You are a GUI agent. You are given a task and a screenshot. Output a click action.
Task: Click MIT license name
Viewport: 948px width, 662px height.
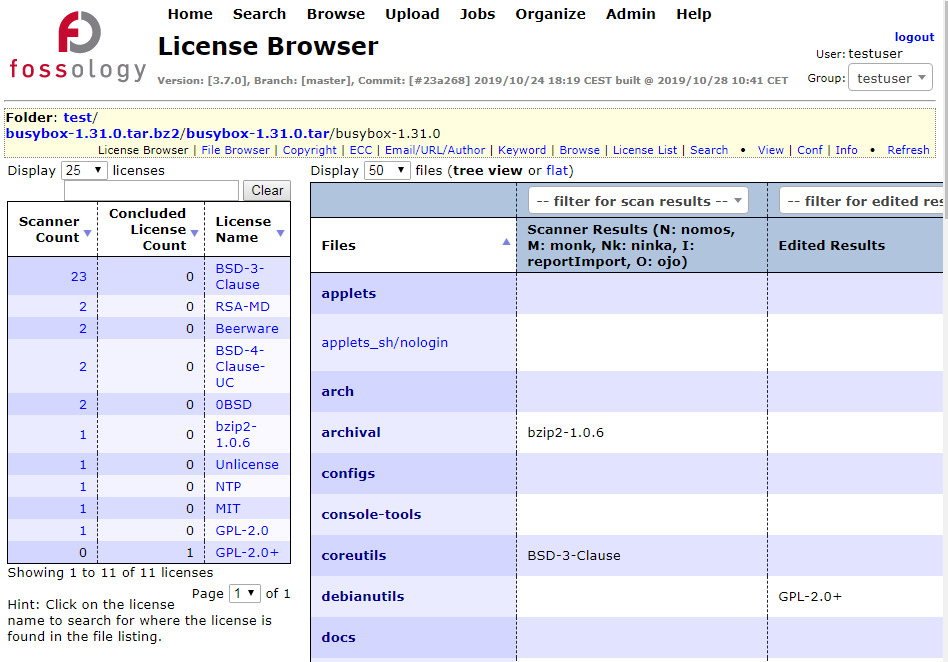(227, 508)
